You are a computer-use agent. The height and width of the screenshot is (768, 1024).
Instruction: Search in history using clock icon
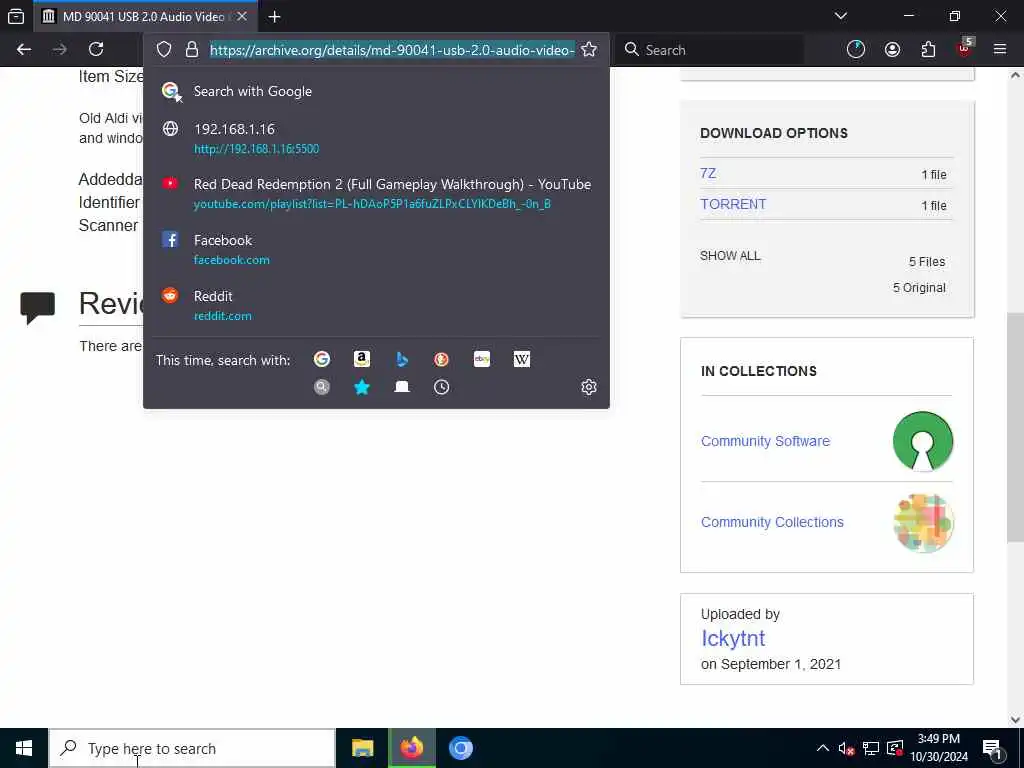point(441,387)
